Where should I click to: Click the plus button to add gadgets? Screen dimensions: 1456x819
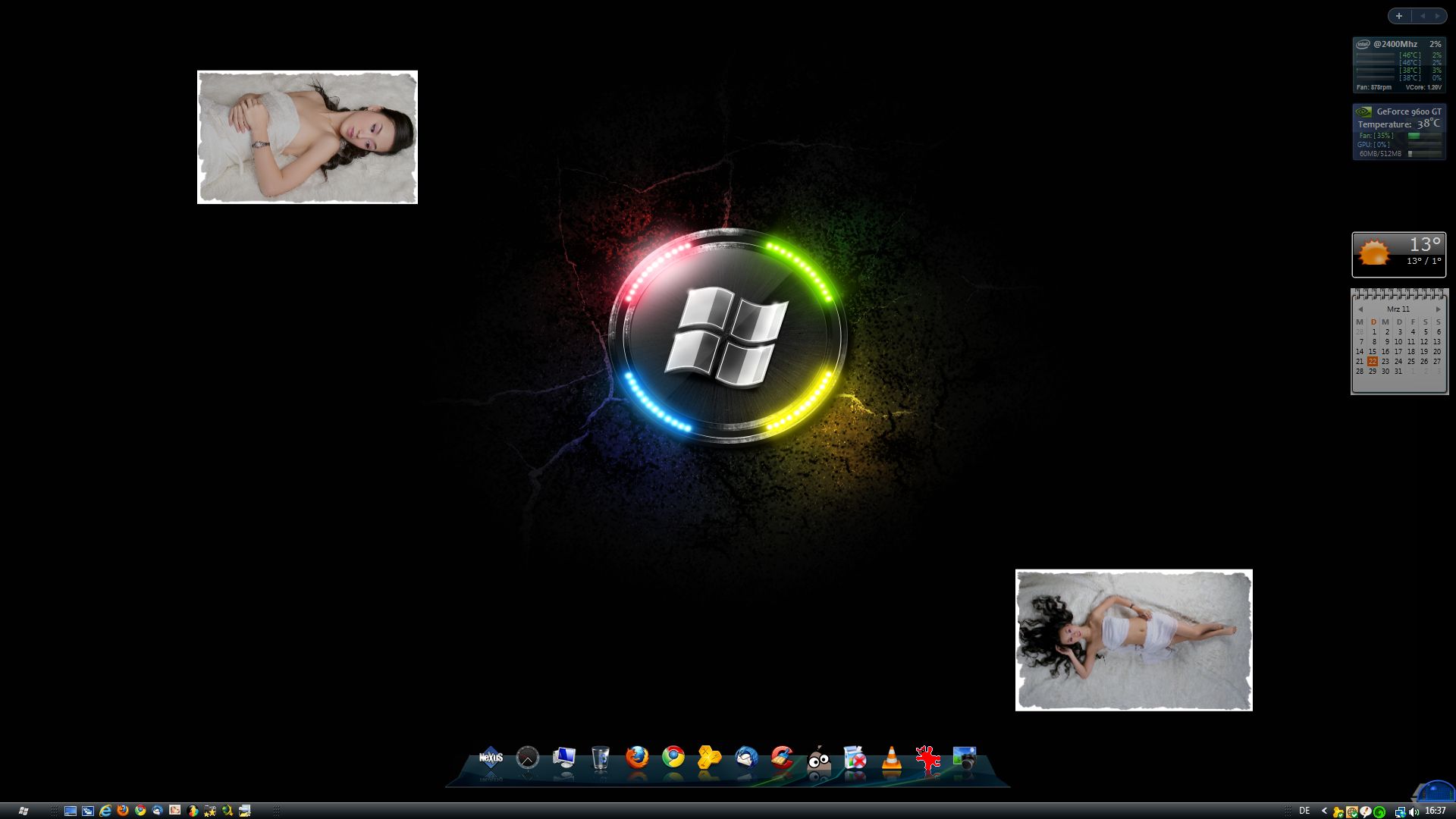pyautogui.click(x=1399, y=16)
